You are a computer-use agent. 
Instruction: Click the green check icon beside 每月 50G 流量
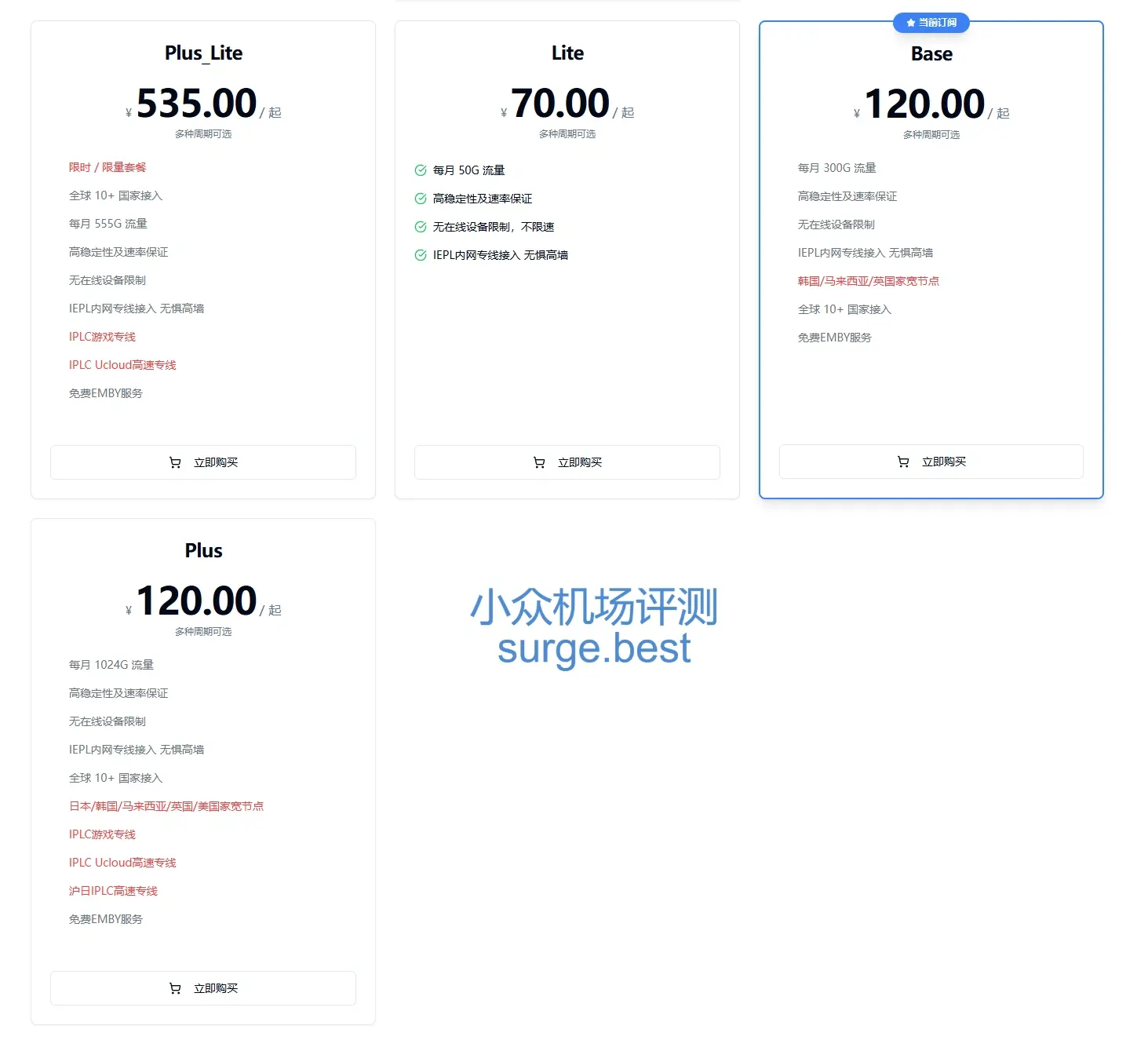pyautogui.click(x=421, y=170)
